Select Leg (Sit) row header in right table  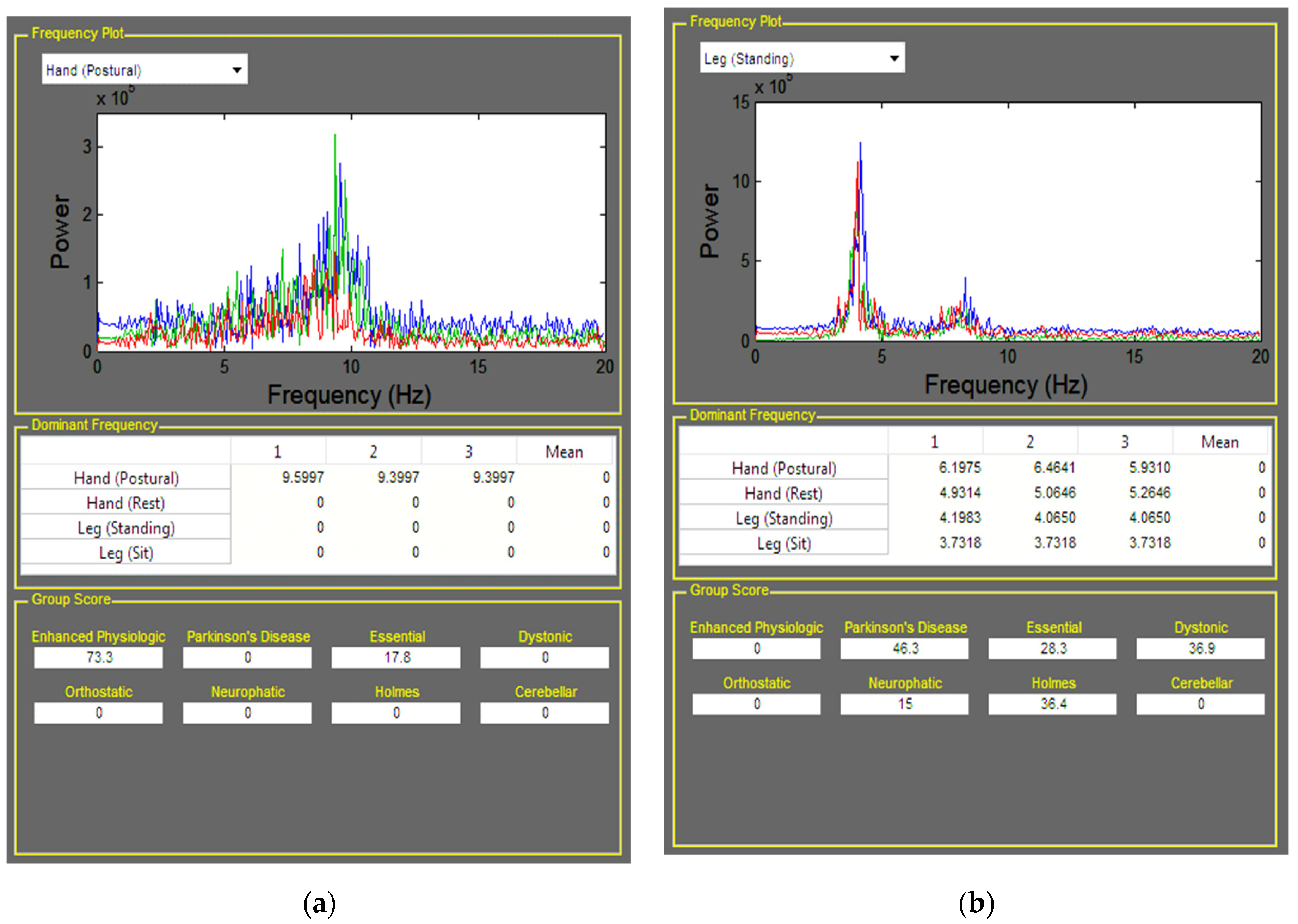[x=783, y=543]
